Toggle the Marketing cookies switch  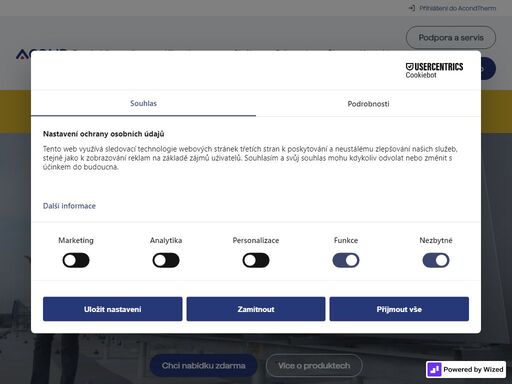click(76, 260)
